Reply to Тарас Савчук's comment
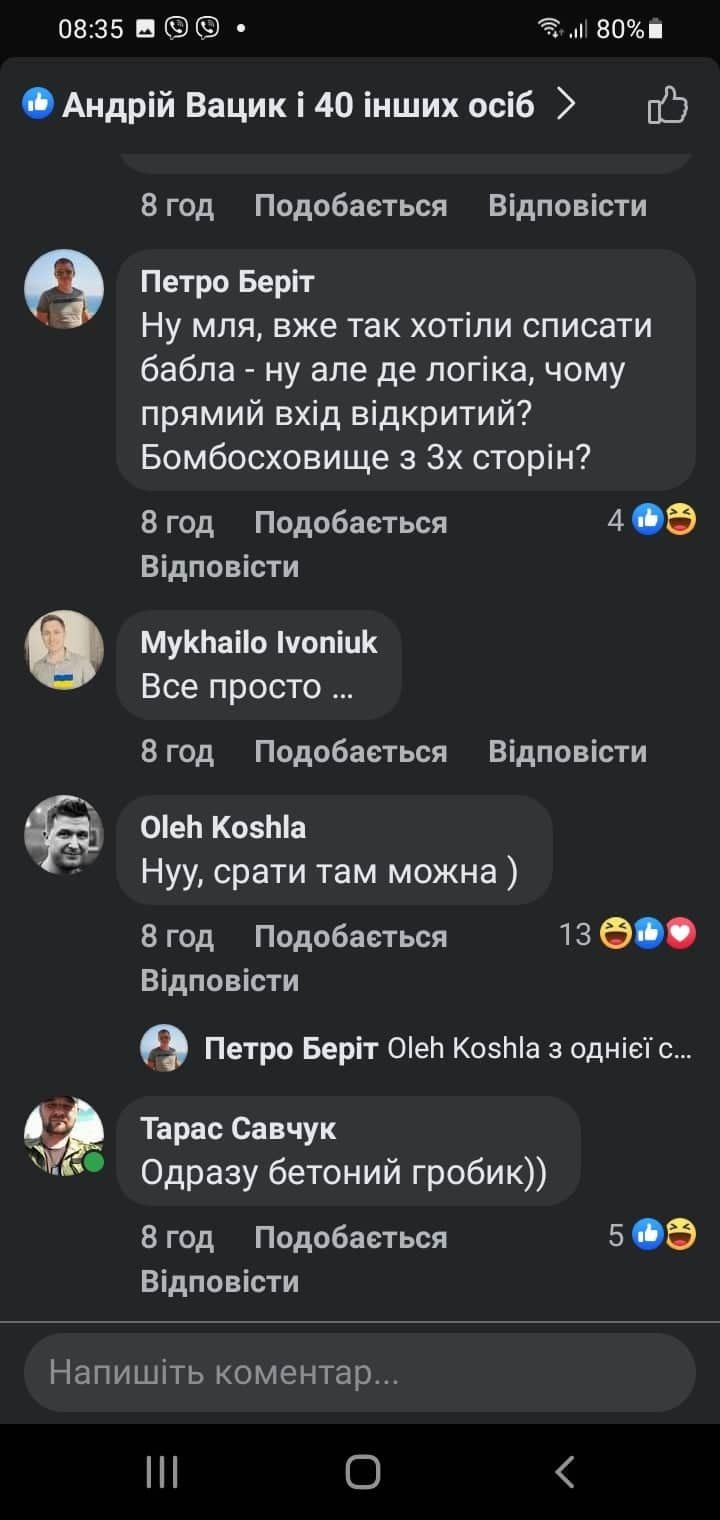 219,1281
